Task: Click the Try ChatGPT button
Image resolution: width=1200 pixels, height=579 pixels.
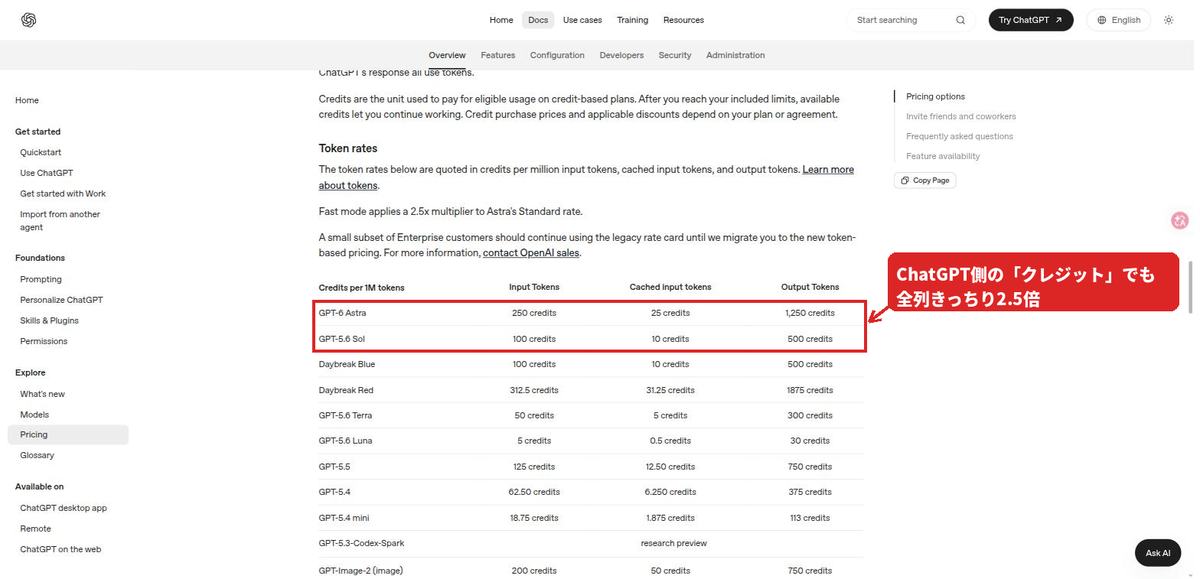Action: click(x=1031, y=20)
